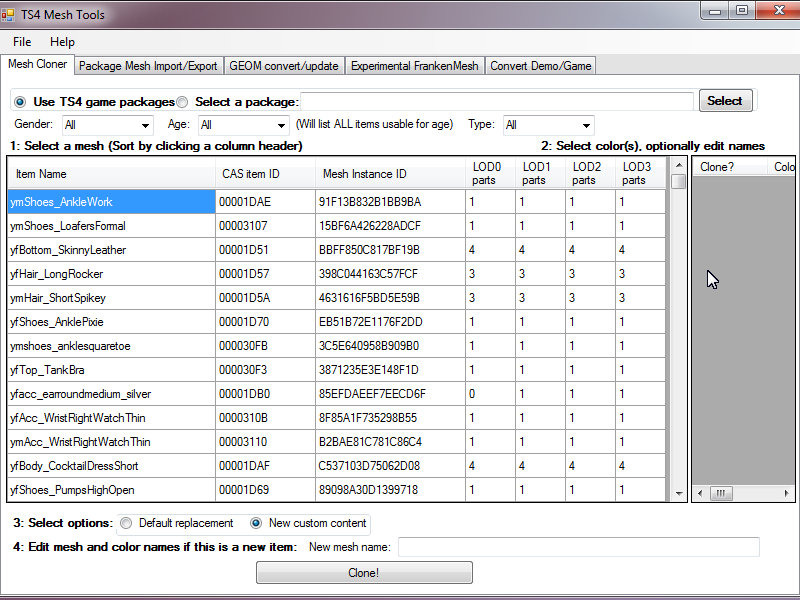Click the New mesh name input field

tap(579, 547)
